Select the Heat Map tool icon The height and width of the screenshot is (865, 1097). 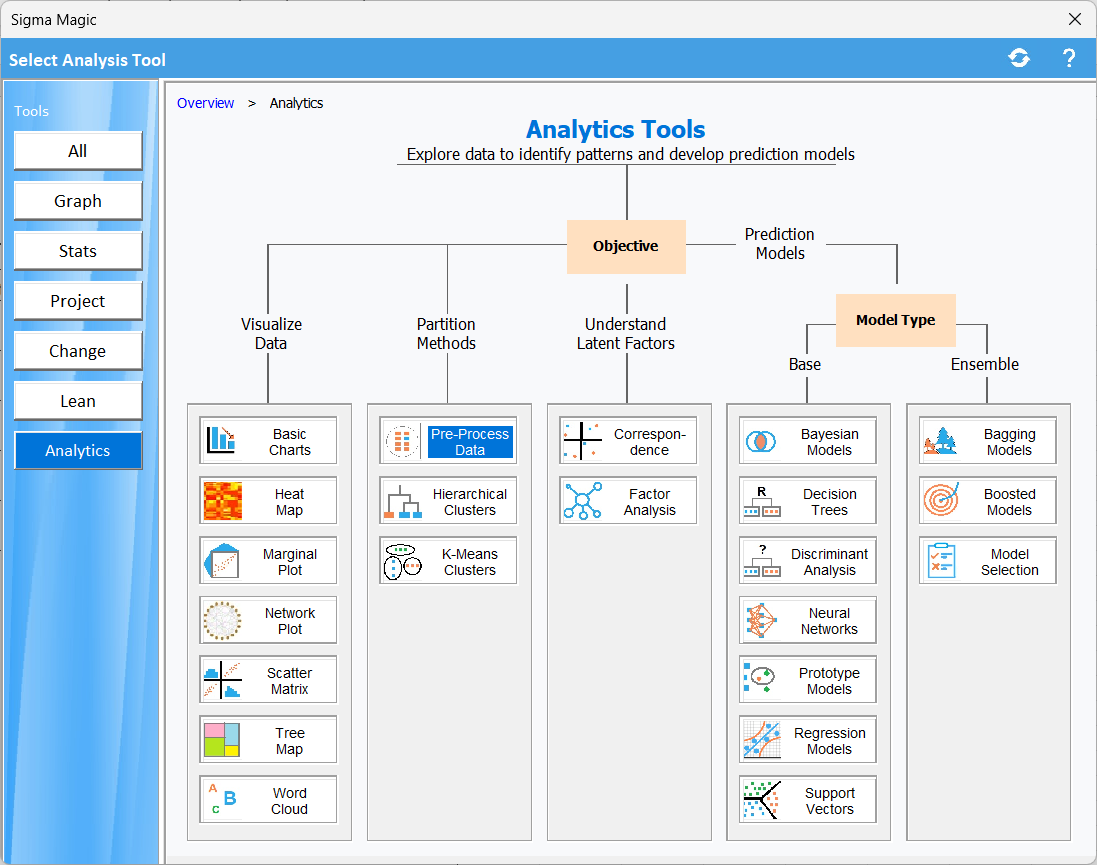pos(223,501)
